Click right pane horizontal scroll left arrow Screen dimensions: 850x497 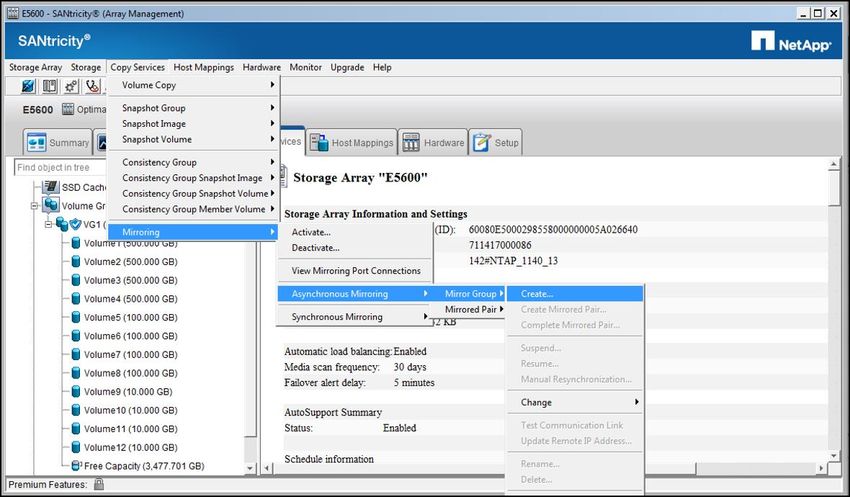pyautogui.click(x=267, y=467)
